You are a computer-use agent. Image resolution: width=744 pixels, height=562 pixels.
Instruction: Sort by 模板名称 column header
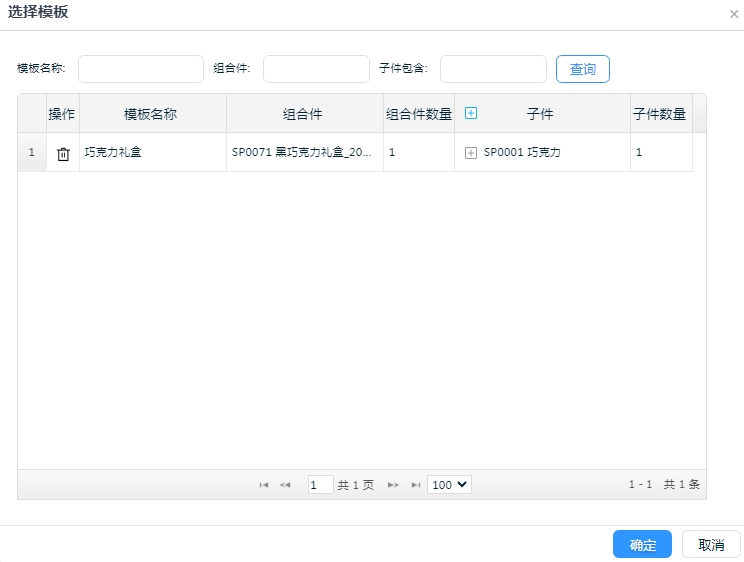pos(153,114)
